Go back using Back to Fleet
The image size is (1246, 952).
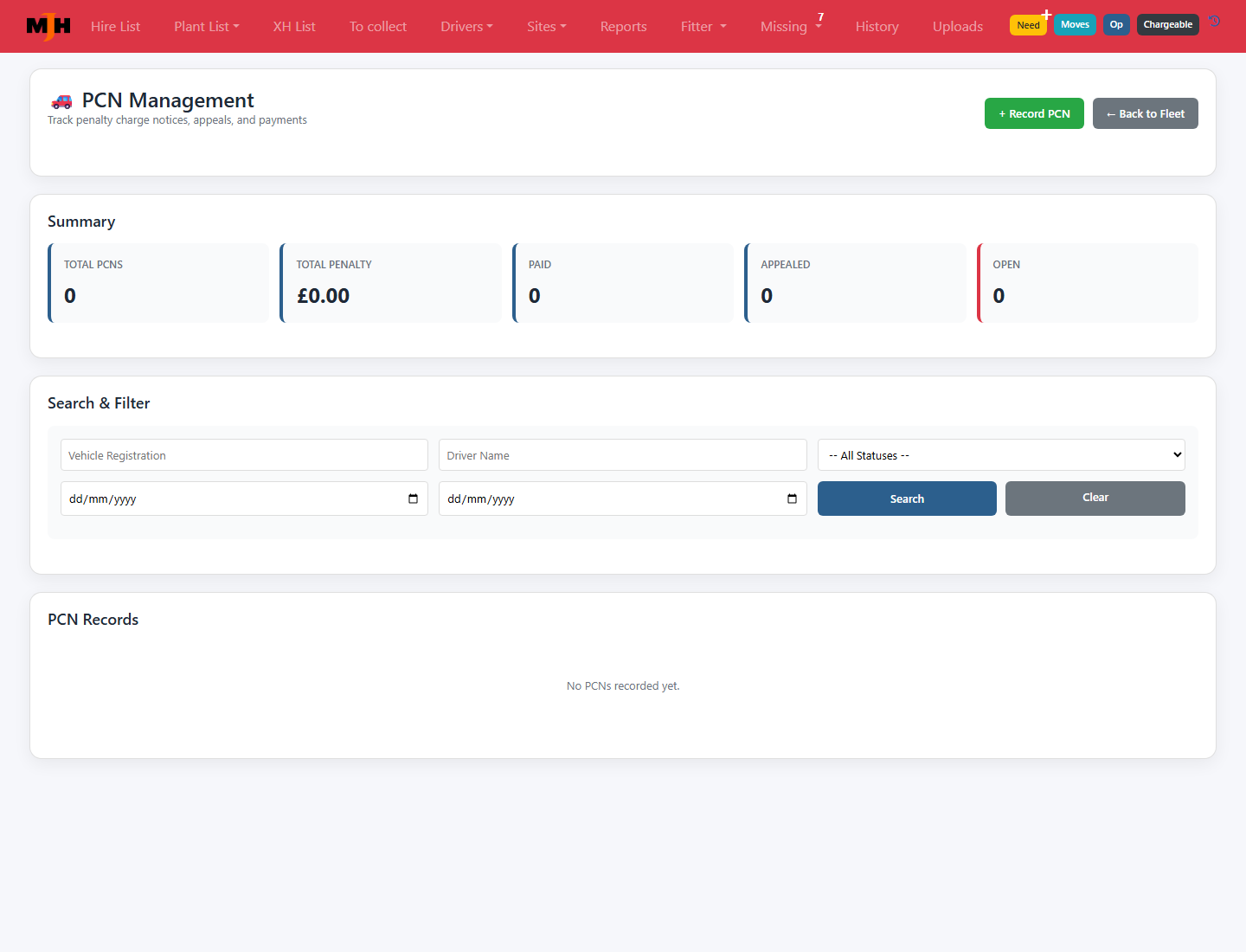pos(1146,113)
